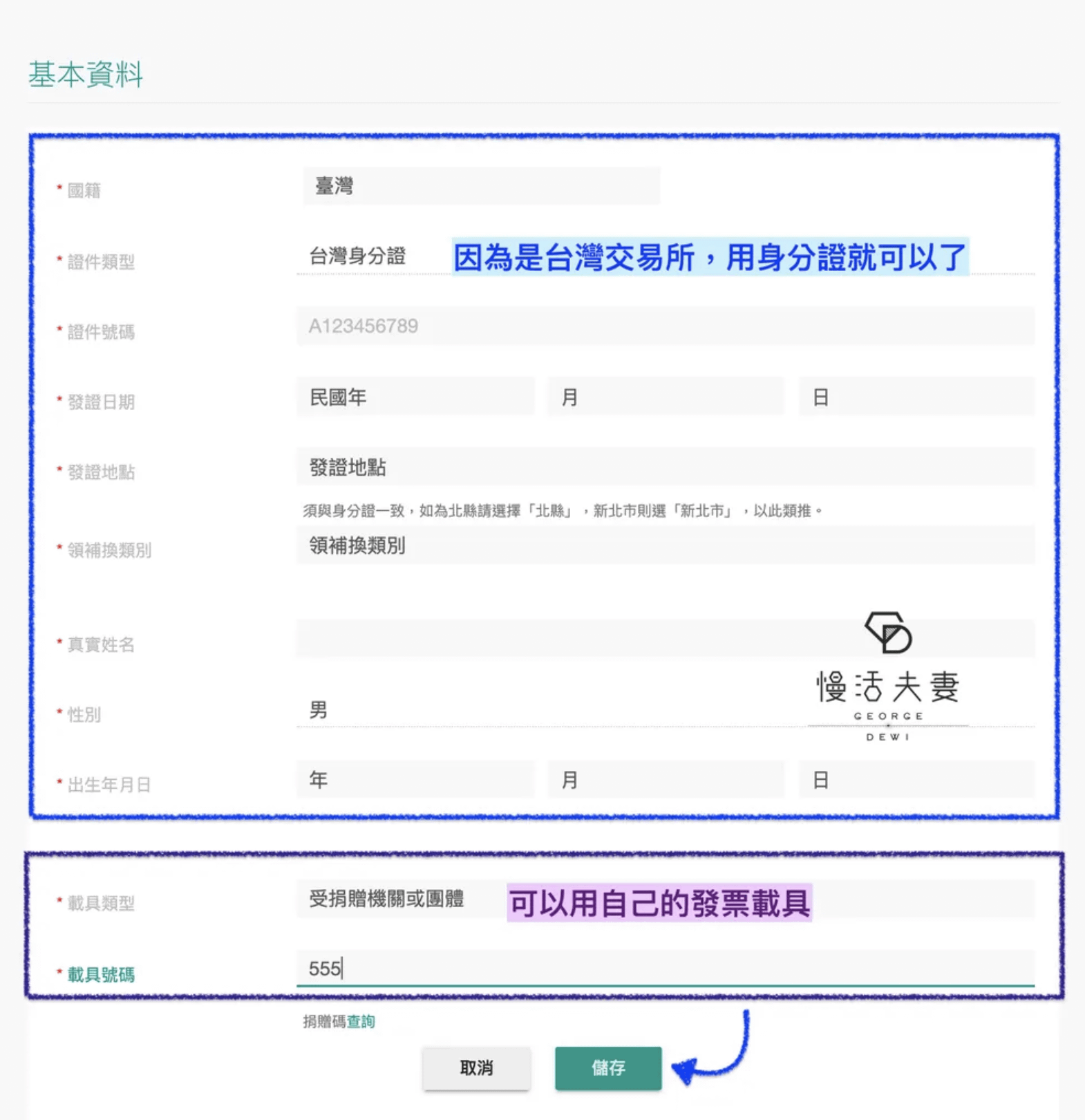Click the green 儲存 button
Image resolution: width=1085 pixels, height=1120 pixels.
[x=608, y=1068]
